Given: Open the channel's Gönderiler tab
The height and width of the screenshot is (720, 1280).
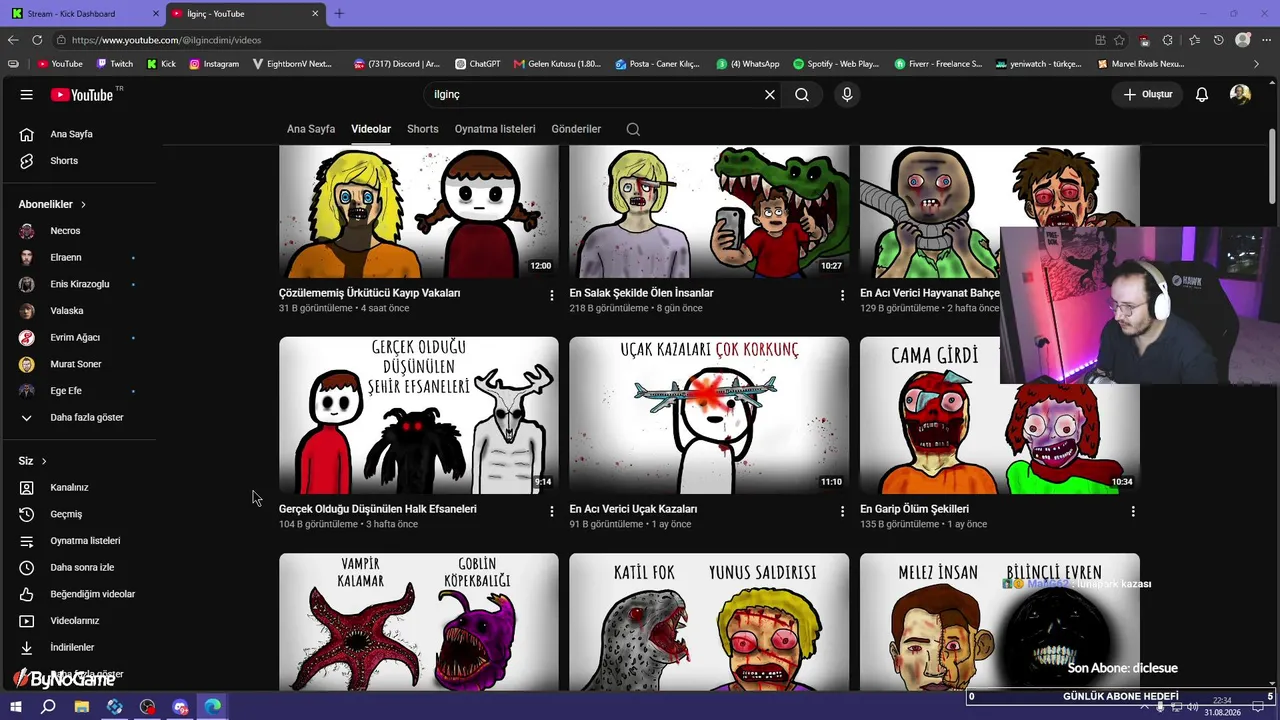Looking at the screenshot, I should pos(576,129).
